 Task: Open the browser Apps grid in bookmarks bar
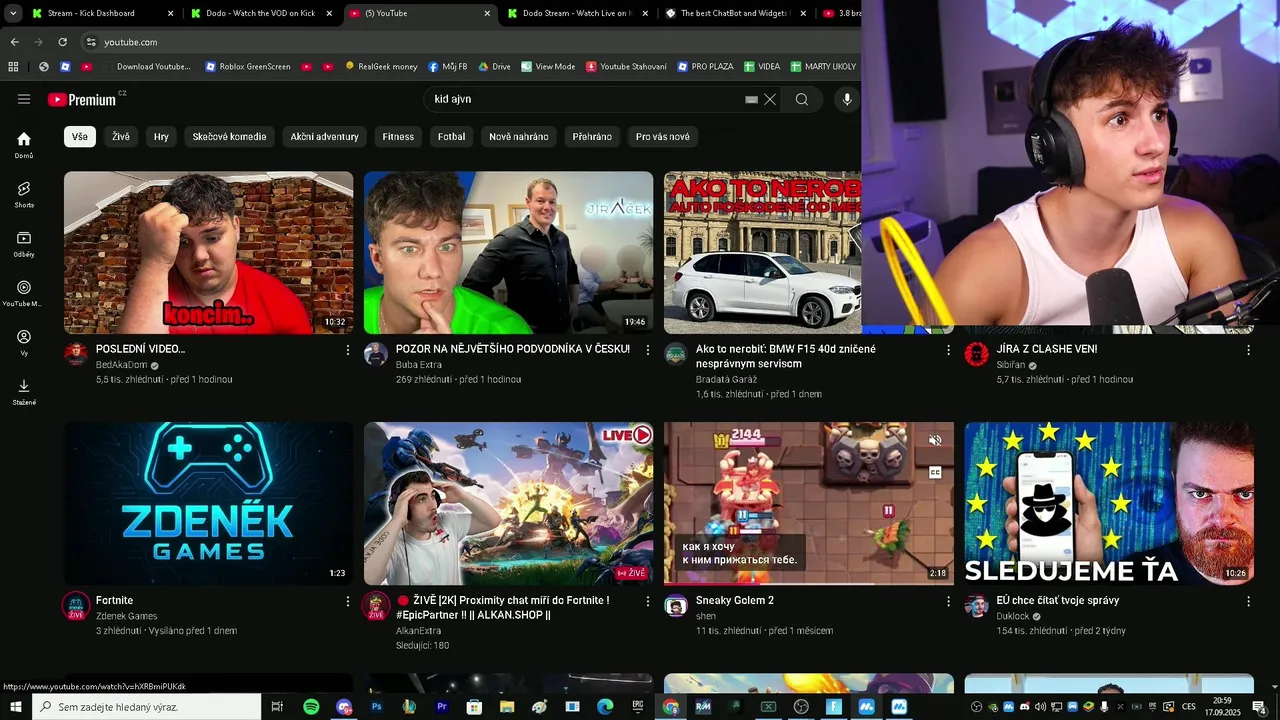coord(13,66)
